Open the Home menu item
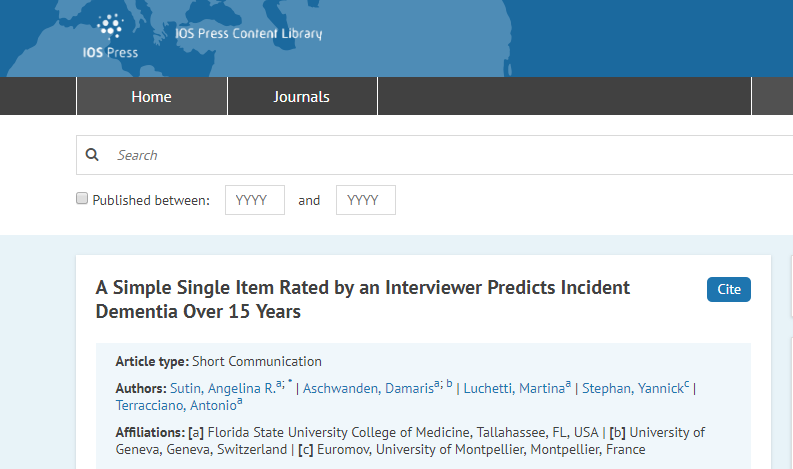The width and height of the screenshot is (793, 469). coord(151,97)
